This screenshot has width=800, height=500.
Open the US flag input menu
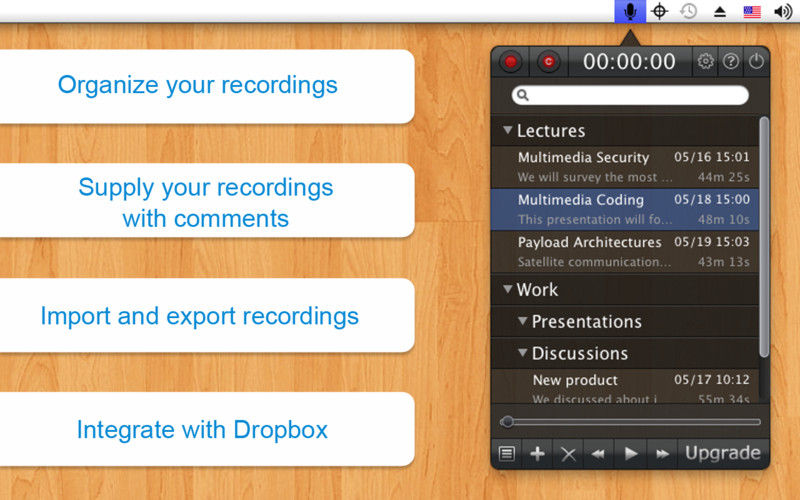(x=752, y=12)
